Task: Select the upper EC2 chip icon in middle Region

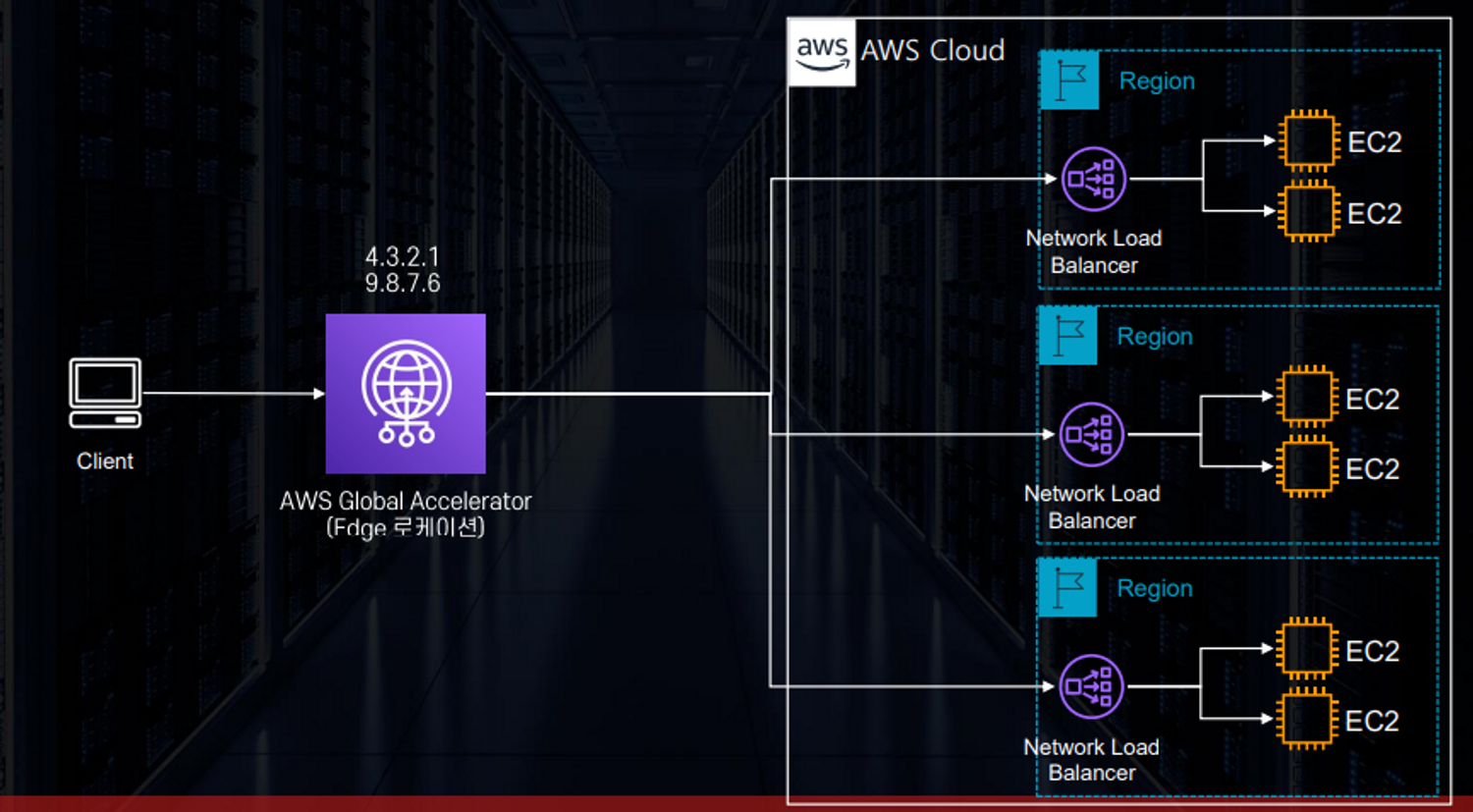Action: [x=1307, y=397]
